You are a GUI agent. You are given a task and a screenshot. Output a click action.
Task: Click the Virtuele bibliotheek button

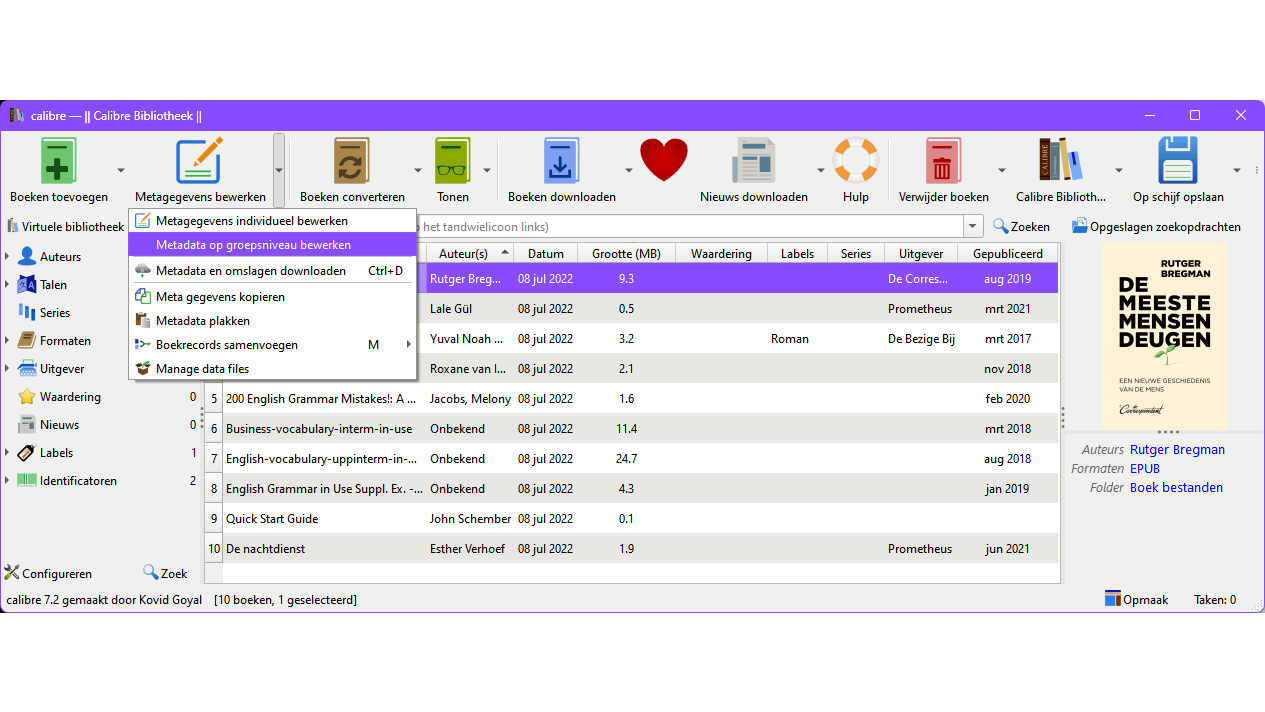click(66, 227)
